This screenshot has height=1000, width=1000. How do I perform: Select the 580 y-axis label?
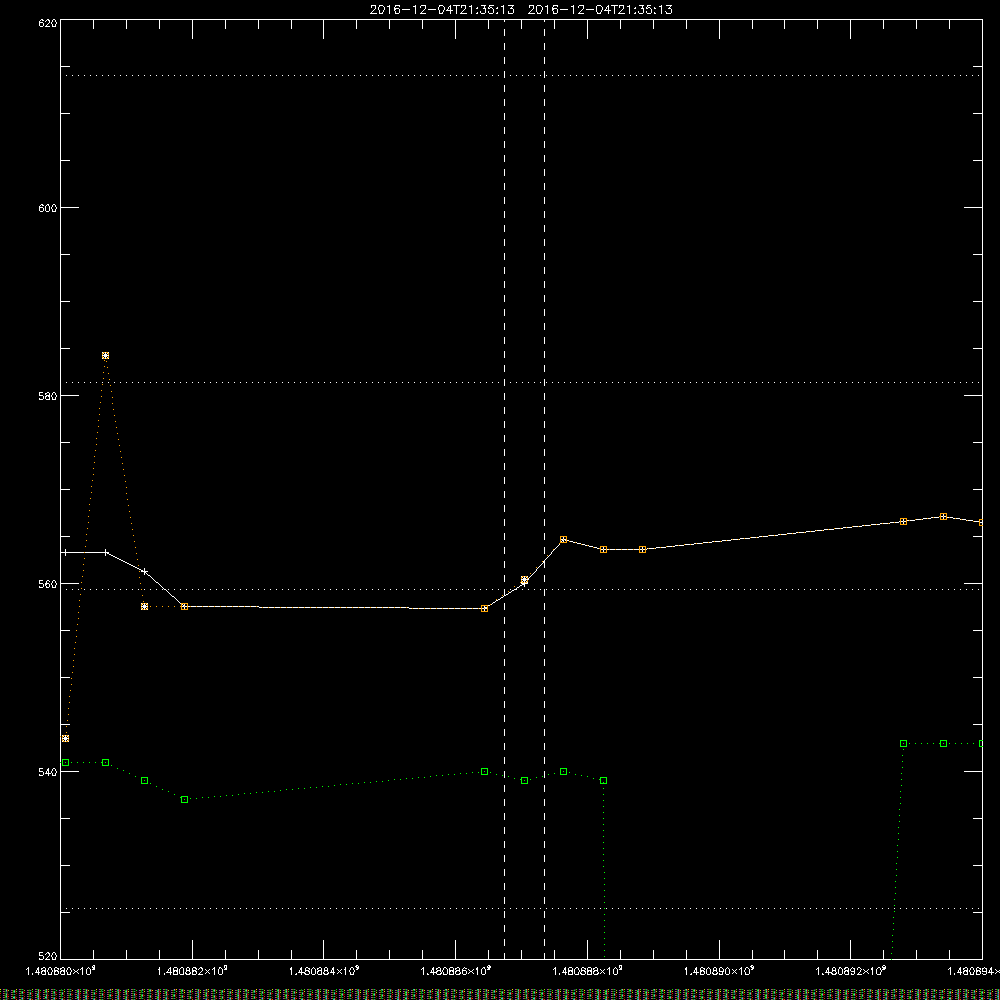(x=48, y=396)
